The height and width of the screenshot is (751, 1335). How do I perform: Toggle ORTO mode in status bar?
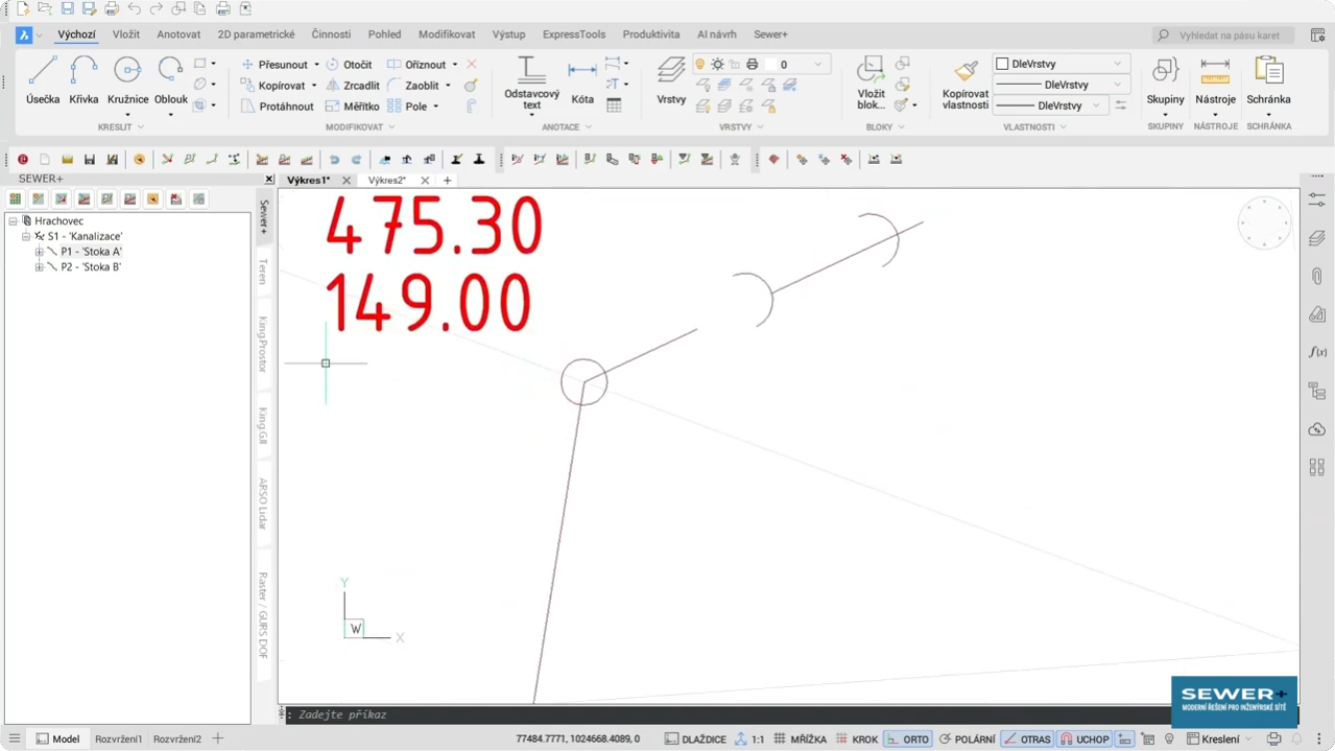tap(908, 739)
